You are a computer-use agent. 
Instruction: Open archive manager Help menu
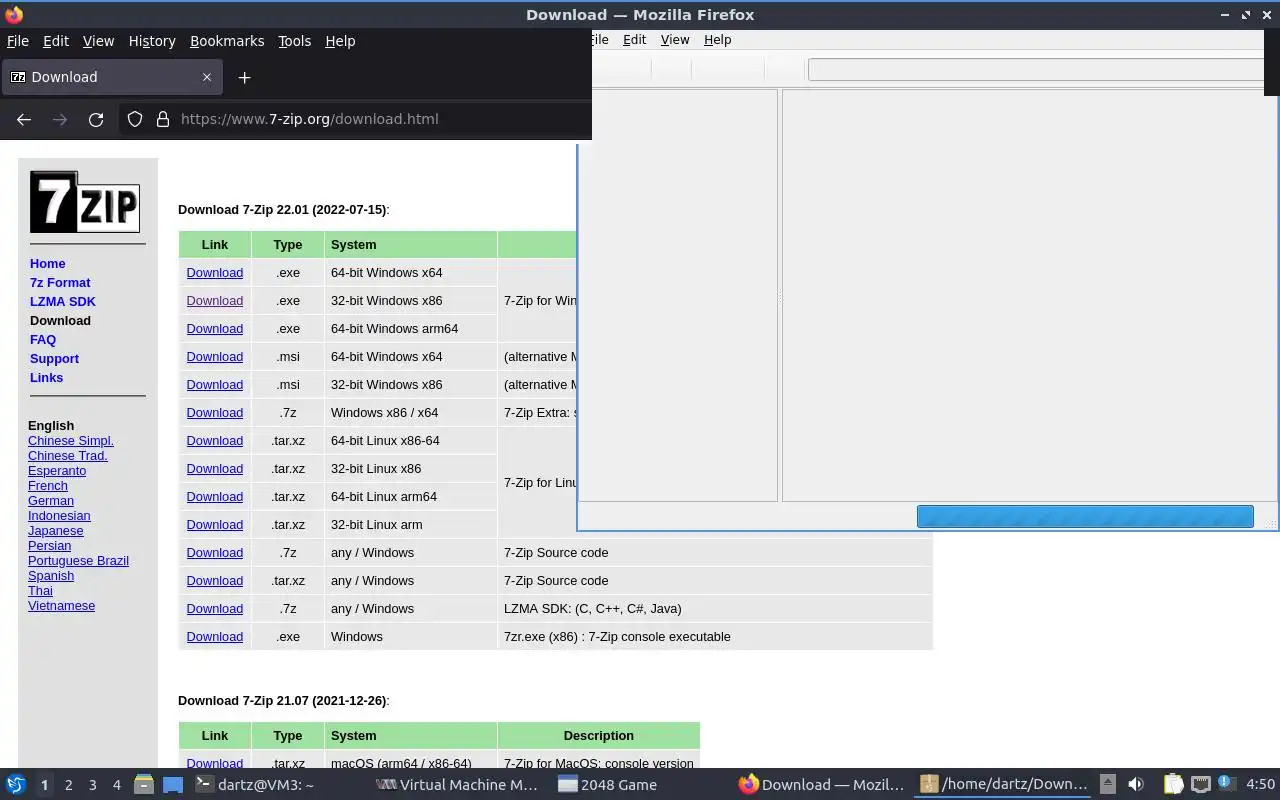(x=717, y=40)
